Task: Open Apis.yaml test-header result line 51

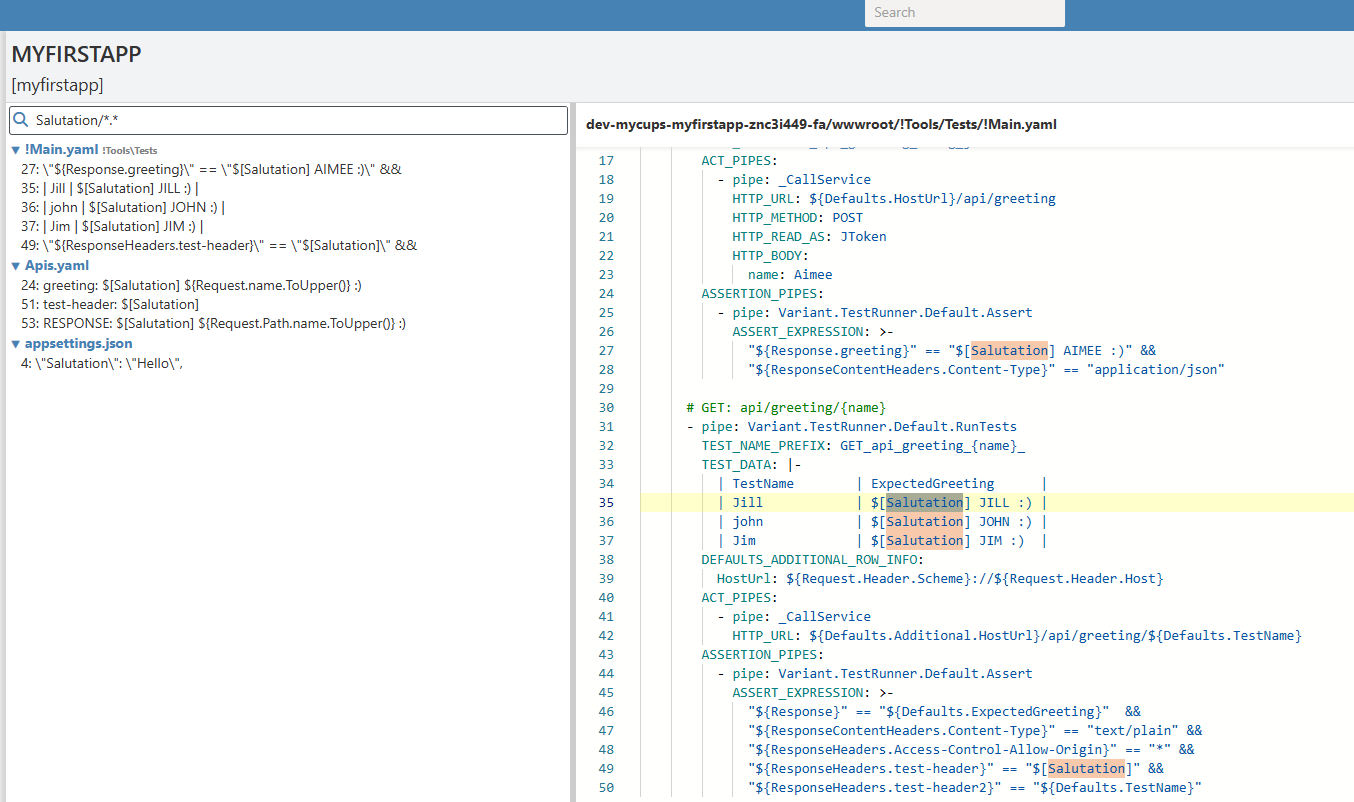Action: point(109,305)
